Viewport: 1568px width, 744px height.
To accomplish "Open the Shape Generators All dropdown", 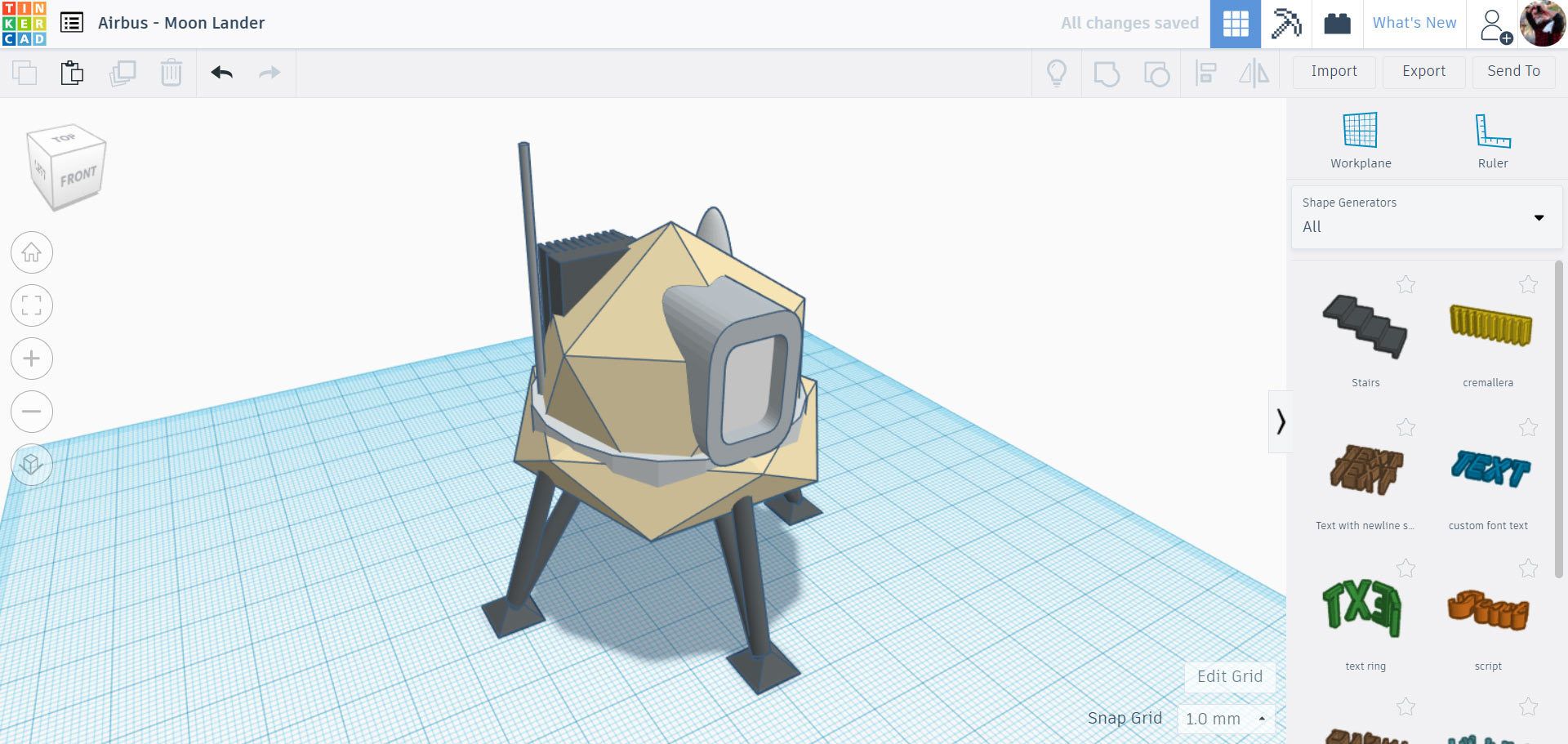I will (x=1539, y=217).
